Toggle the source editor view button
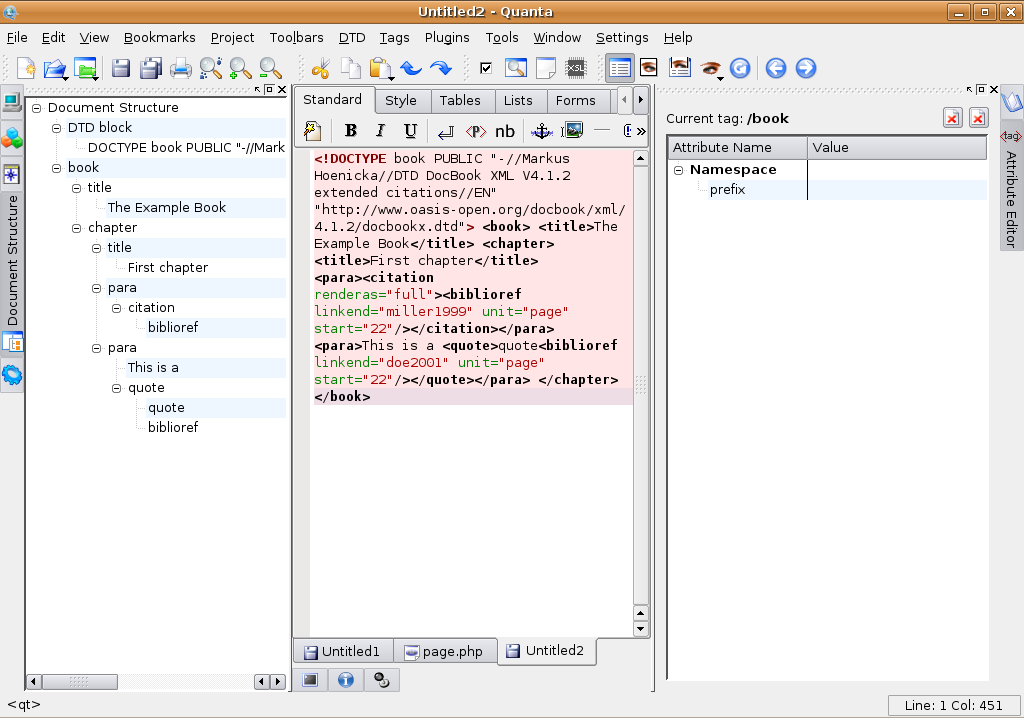 [619, 68]
